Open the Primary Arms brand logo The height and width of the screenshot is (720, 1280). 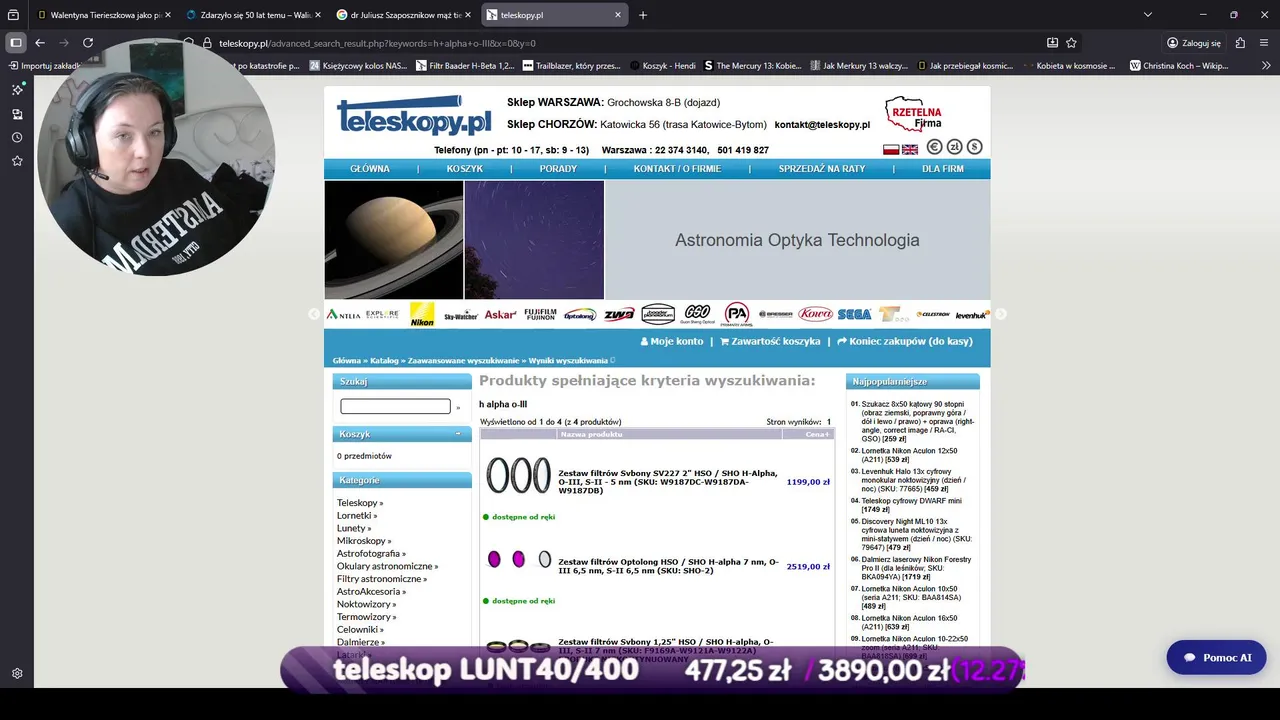737,314
